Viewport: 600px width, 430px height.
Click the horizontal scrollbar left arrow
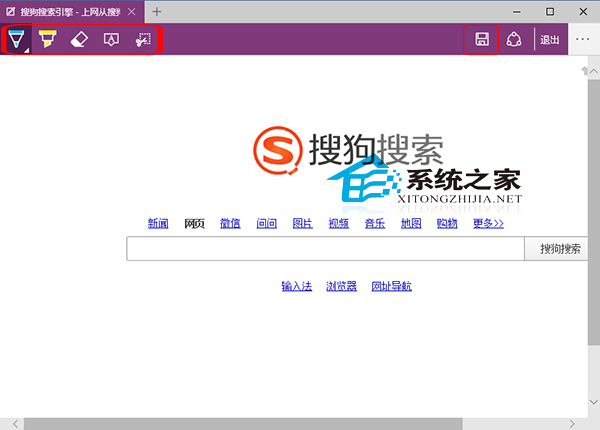click(15, 424)
